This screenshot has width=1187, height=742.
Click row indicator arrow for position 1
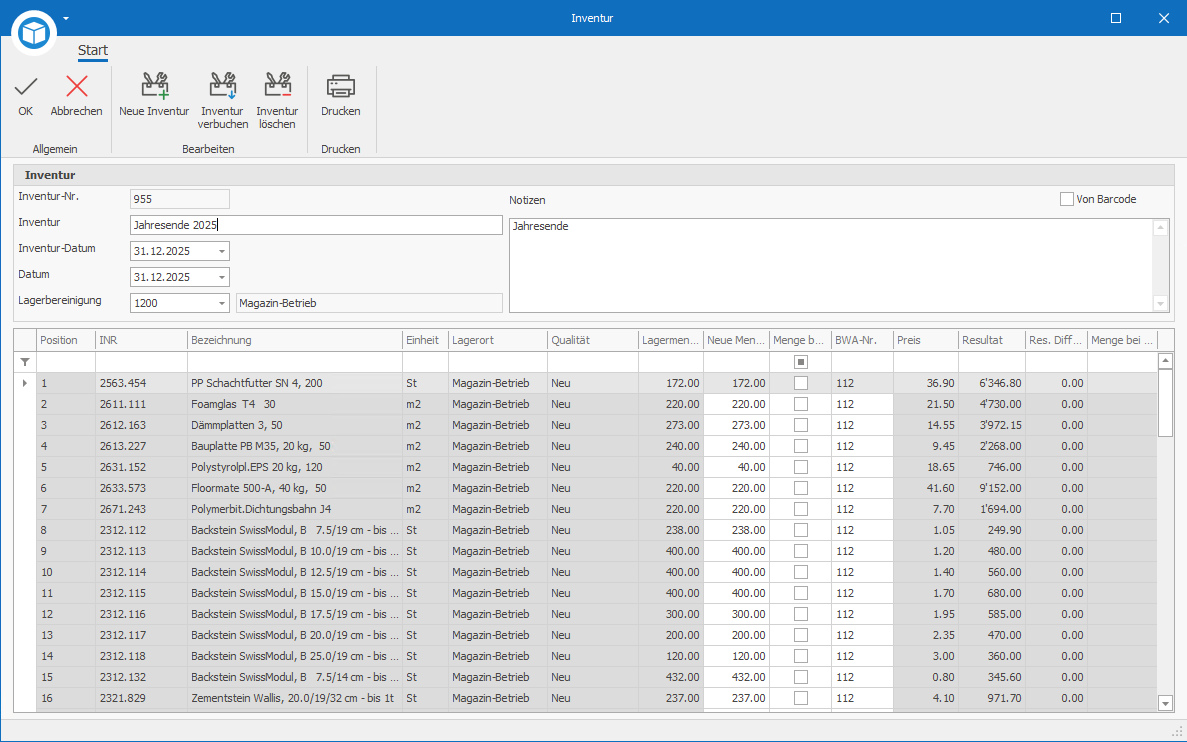click(25, 383)
